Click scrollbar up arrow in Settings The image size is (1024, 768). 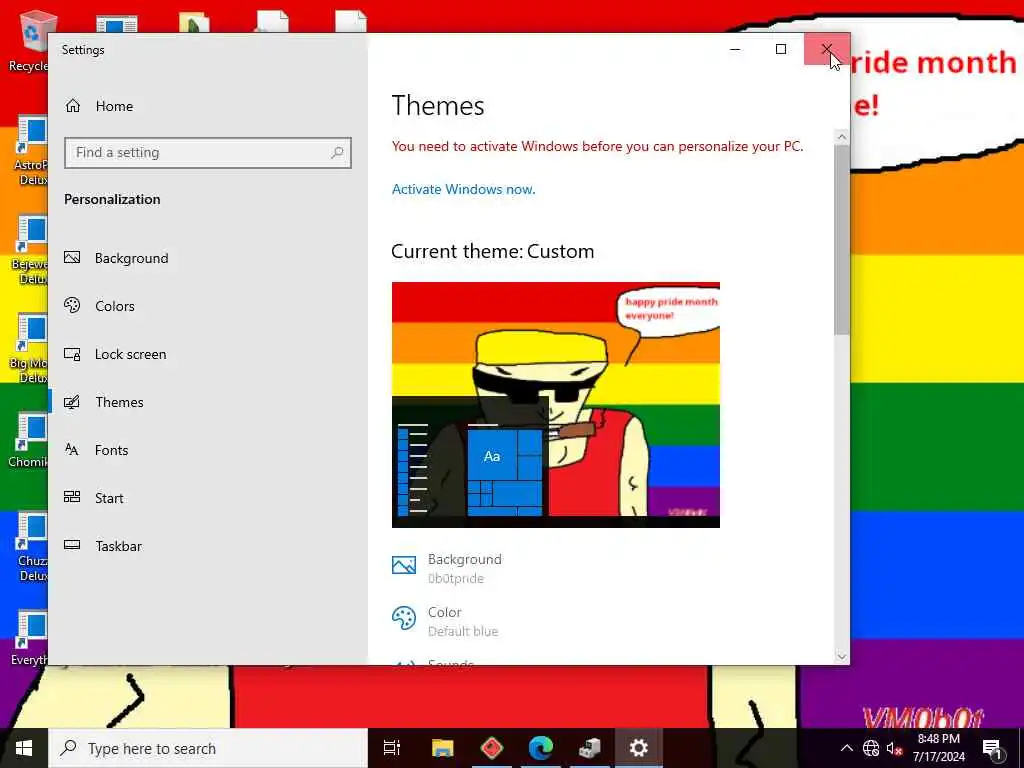(x=842, y=136)
